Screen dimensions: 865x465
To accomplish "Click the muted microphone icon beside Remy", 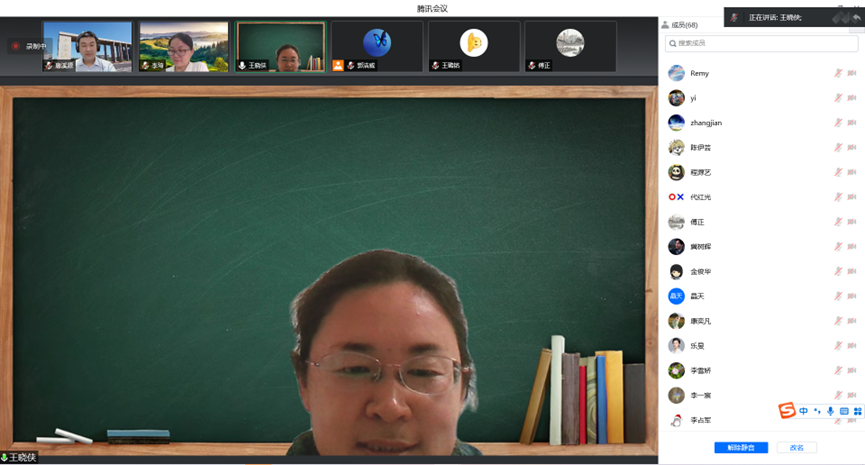I will 838,73.
